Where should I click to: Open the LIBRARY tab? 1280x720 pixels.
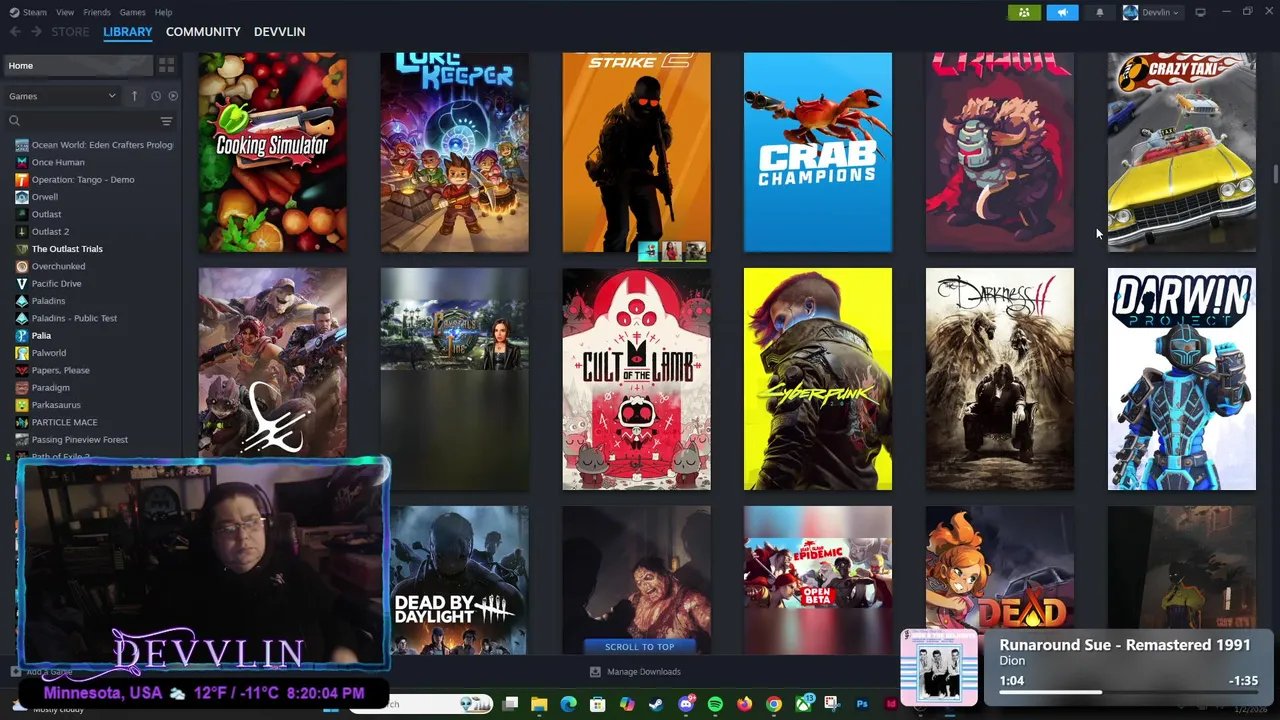point(128,32)
